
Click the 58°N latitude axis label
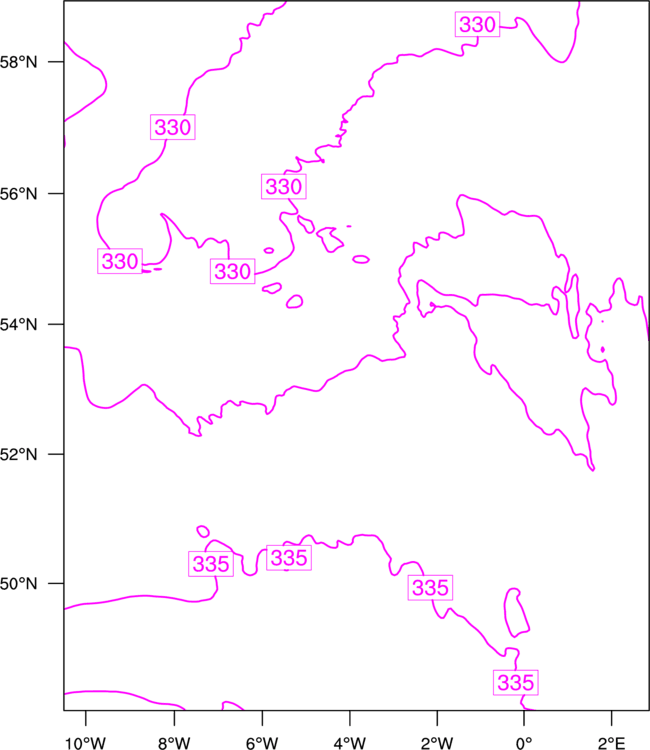pos(18,62)
